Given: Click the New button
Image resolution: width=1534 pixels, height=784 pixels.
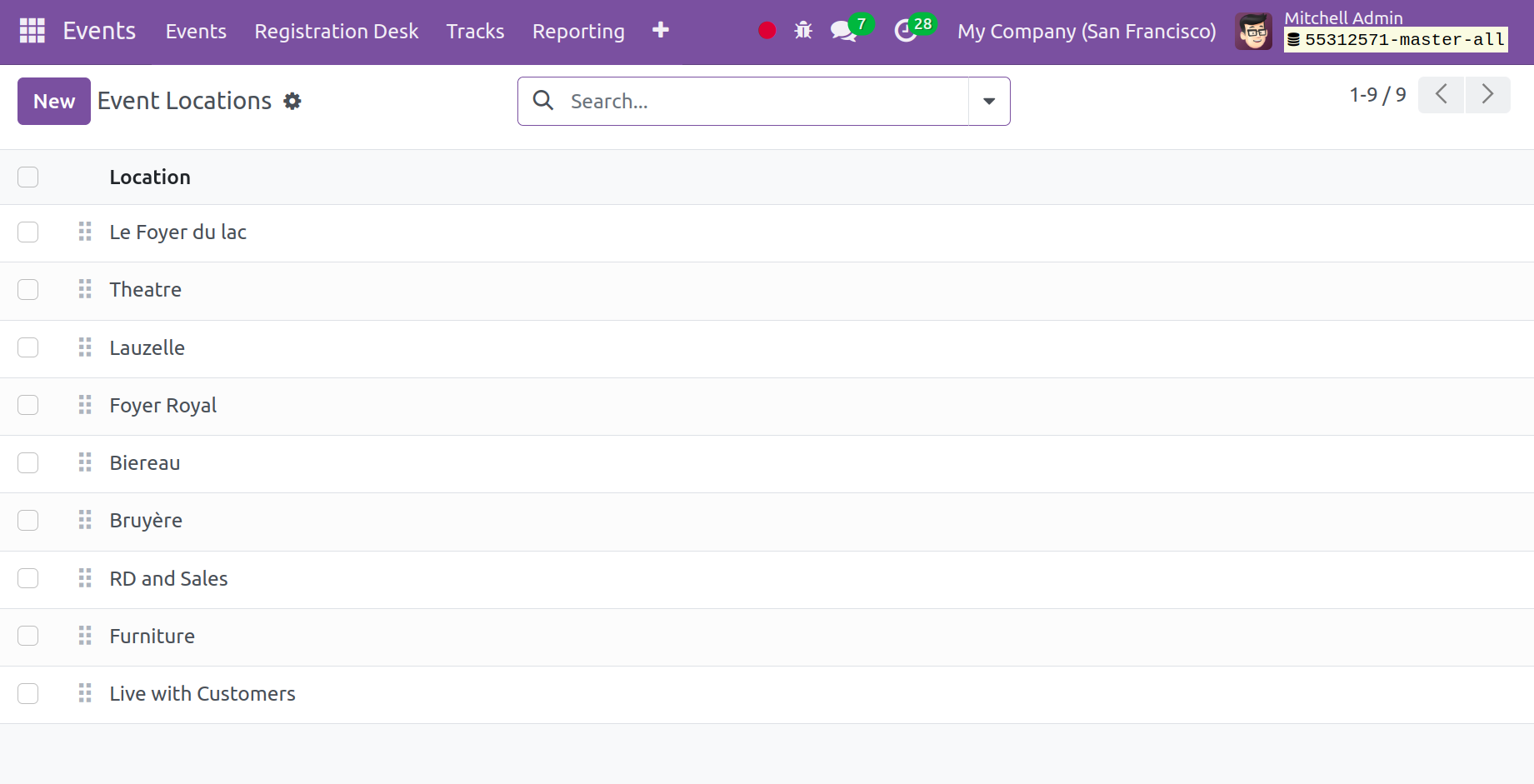Looking at the screenshot, I should click(54, 101).
